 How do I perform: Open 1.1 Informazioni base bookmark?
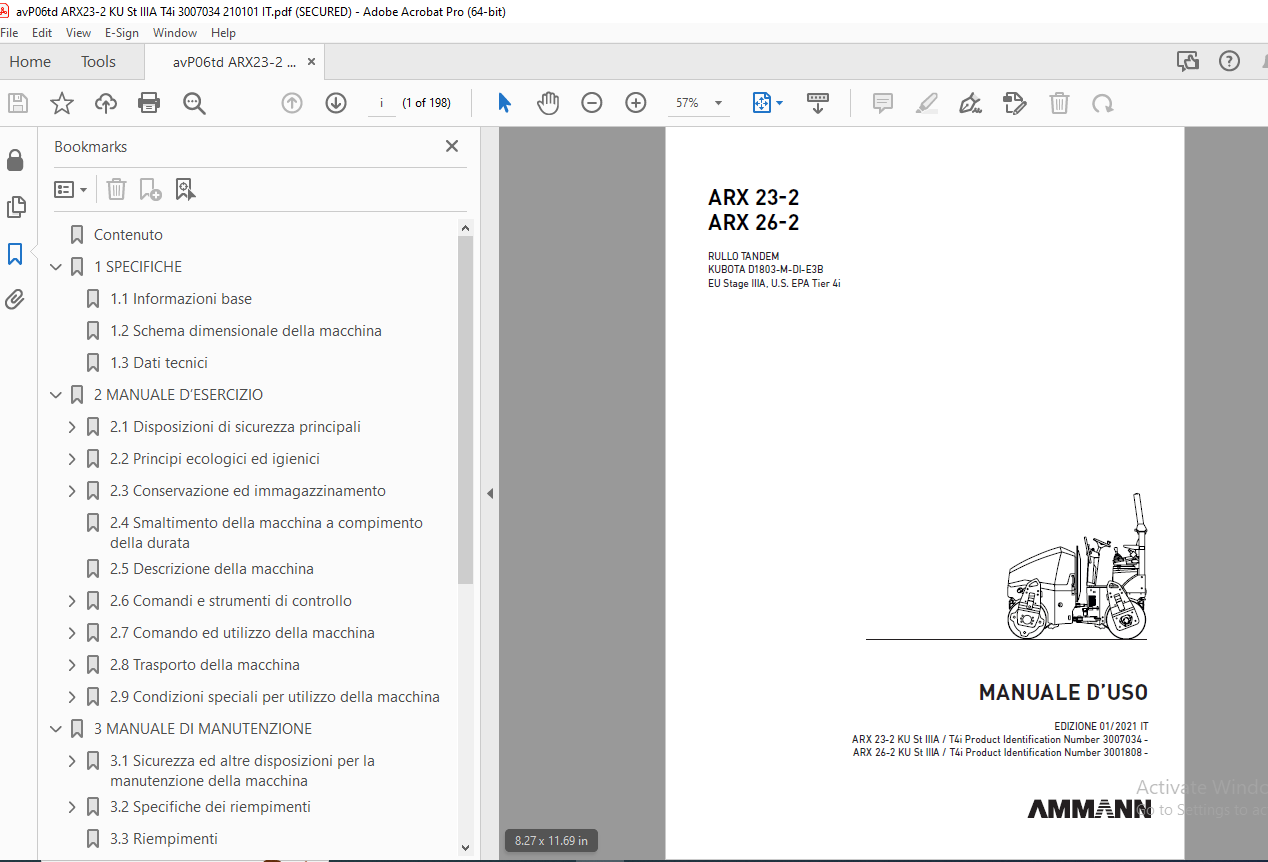coord(181,299)
